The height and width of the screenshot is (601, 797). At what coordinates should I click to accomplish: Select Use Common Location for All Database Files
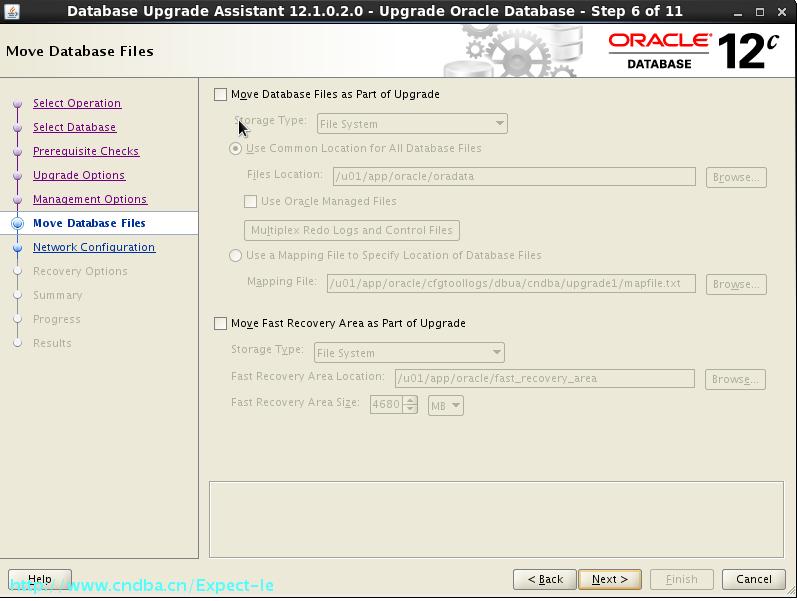point(235,148)
